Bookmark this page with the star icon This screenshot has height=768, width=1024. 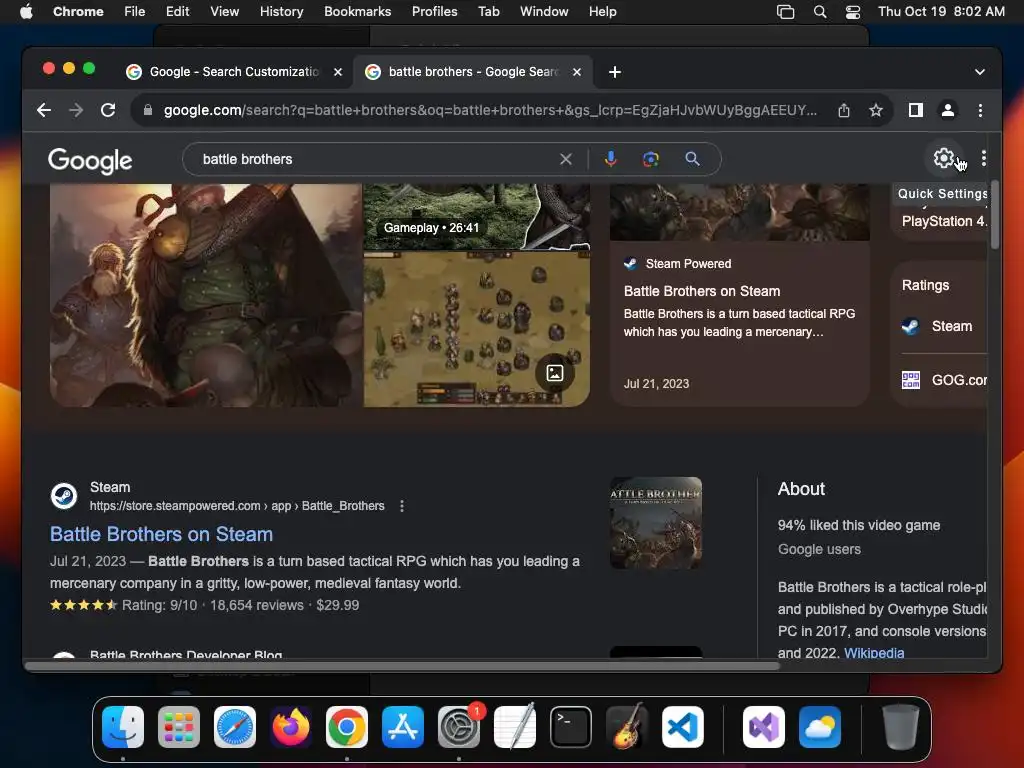[x=876, y=110]
